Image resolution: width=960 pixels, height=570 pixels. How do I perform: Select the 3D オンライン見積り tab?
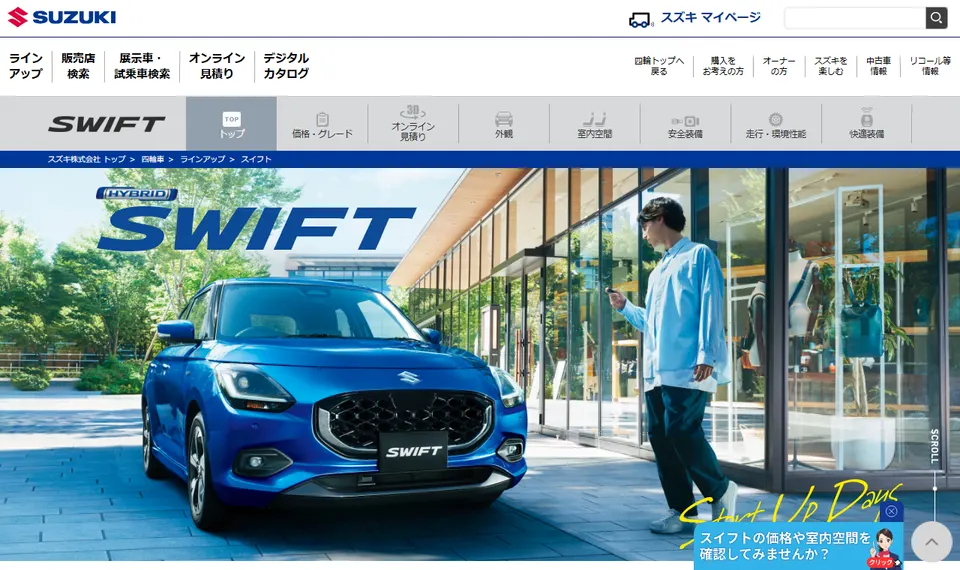413,124
